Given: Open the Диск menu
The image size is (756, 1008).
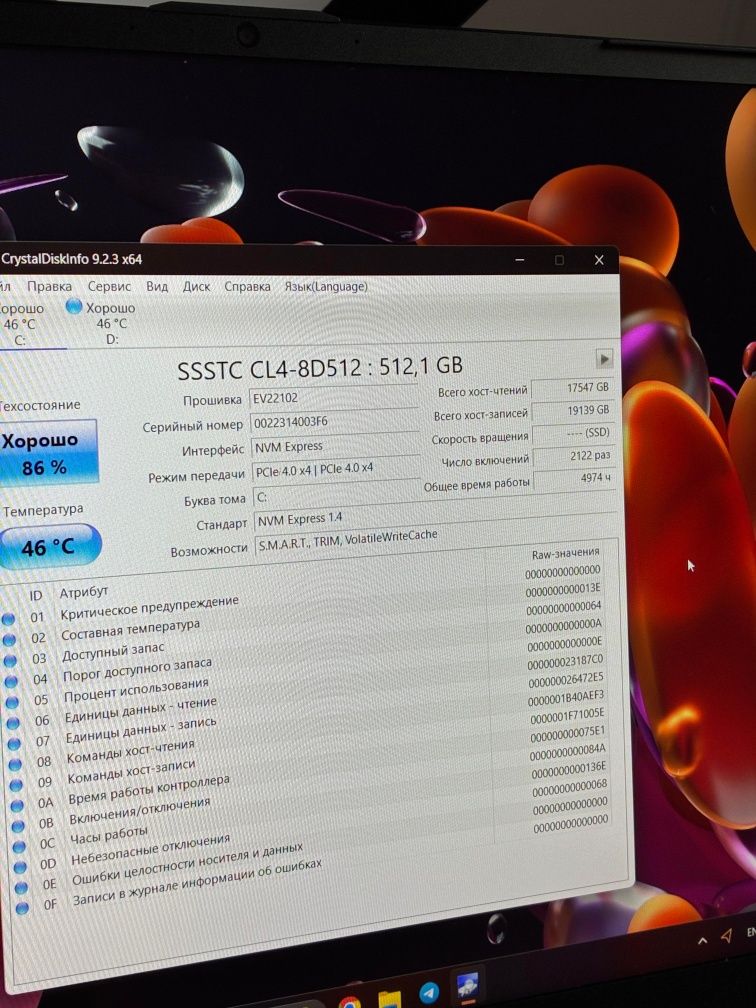Looking at the screenshot, I should pyautogui.click(x=196, y=286).
